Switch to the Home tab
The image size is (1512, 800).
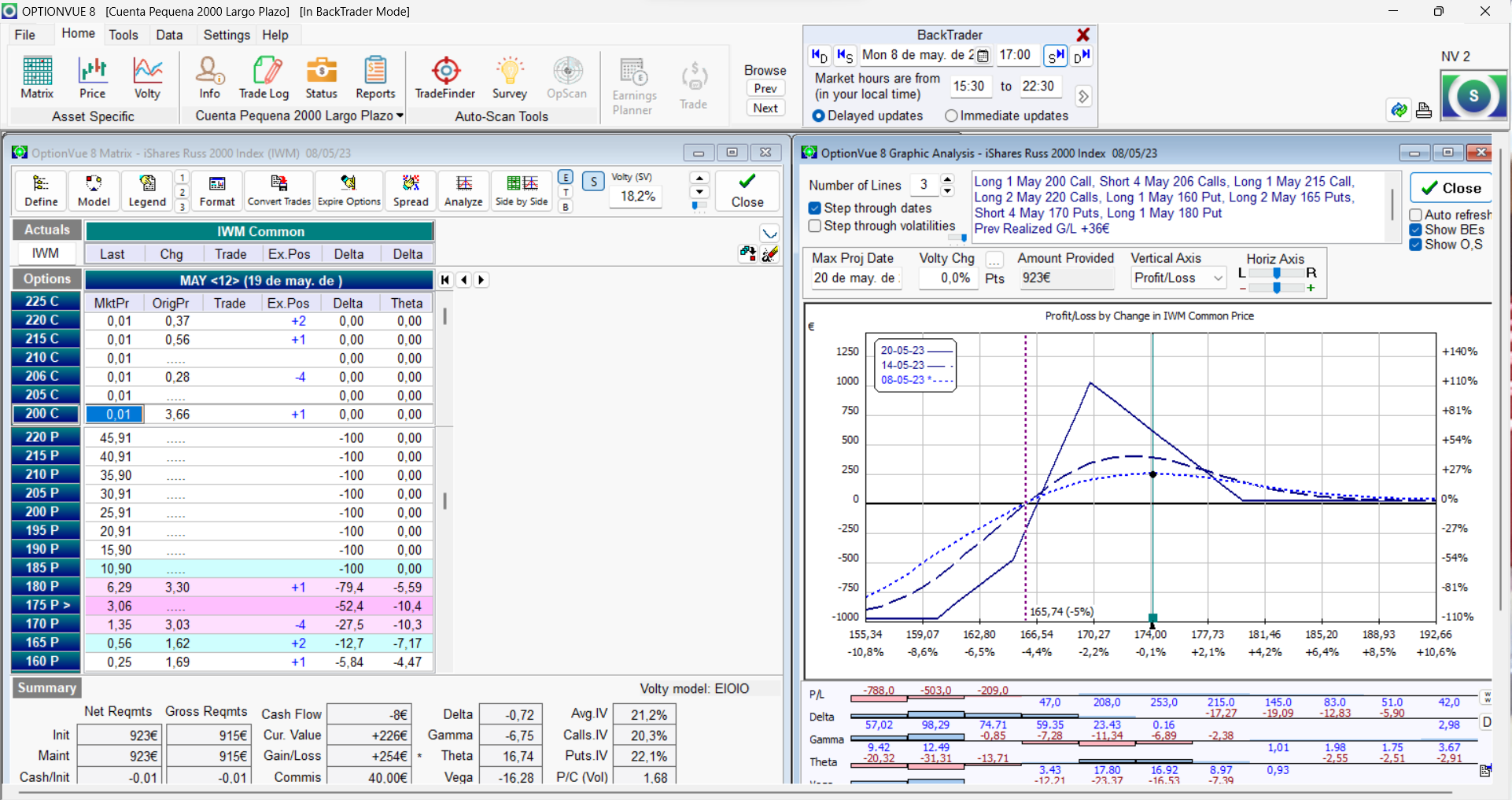(79, 33)
